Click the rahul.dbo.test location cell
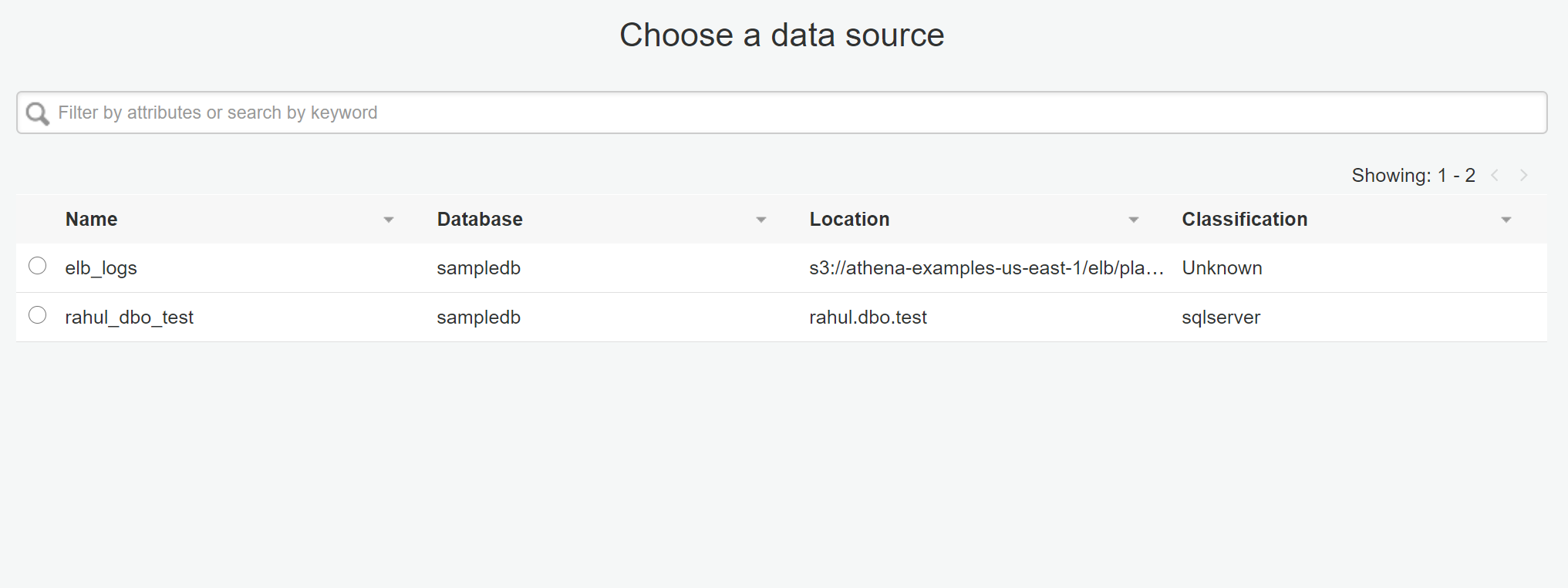 click(x=868, y=318)
